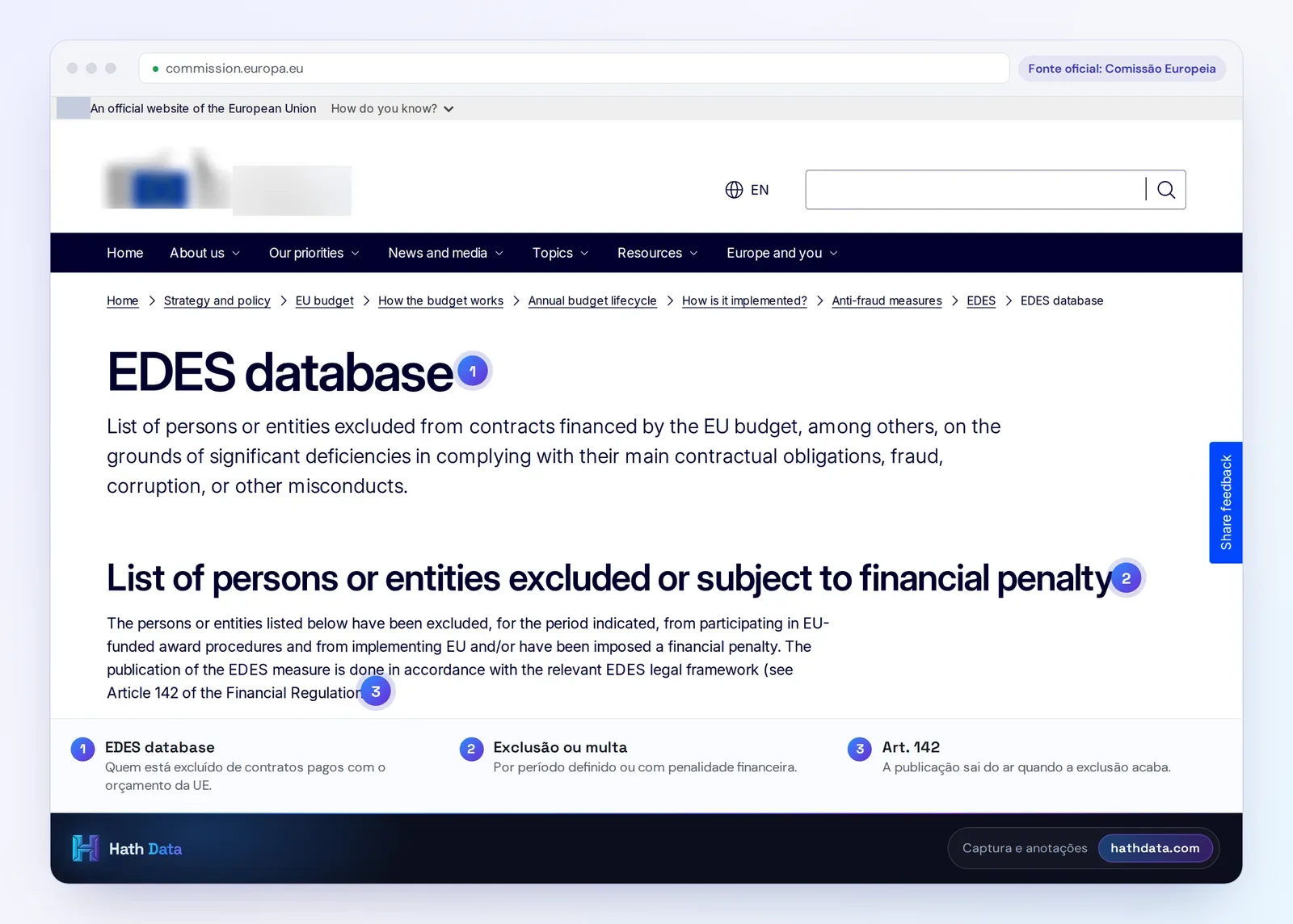Click 'An official website of the European Union'
The width and height of the screenshot is (1293, 924).
203,109
